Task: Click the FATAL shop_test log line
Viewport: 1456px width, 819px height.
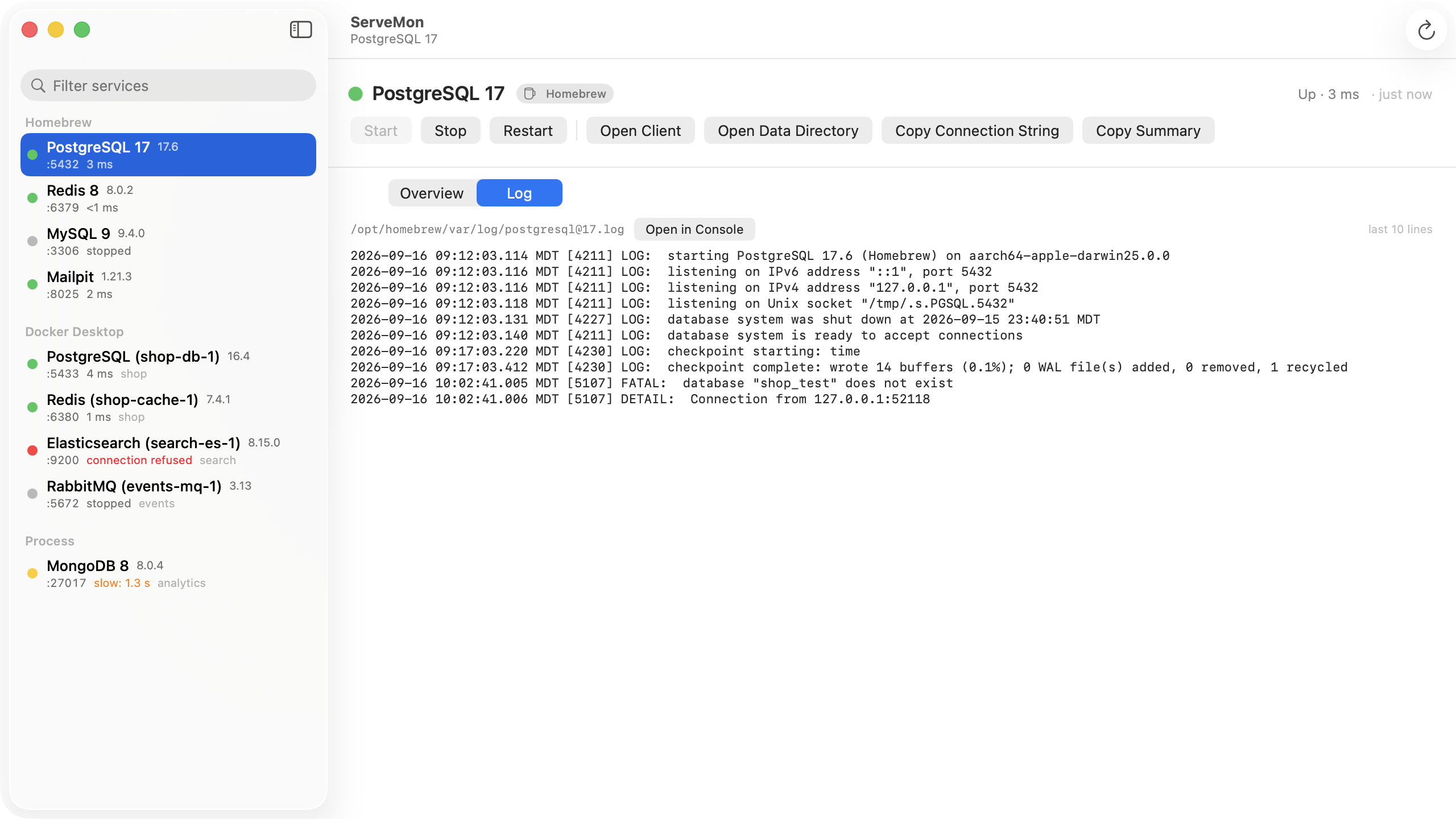Action: [x=652, y=383]
